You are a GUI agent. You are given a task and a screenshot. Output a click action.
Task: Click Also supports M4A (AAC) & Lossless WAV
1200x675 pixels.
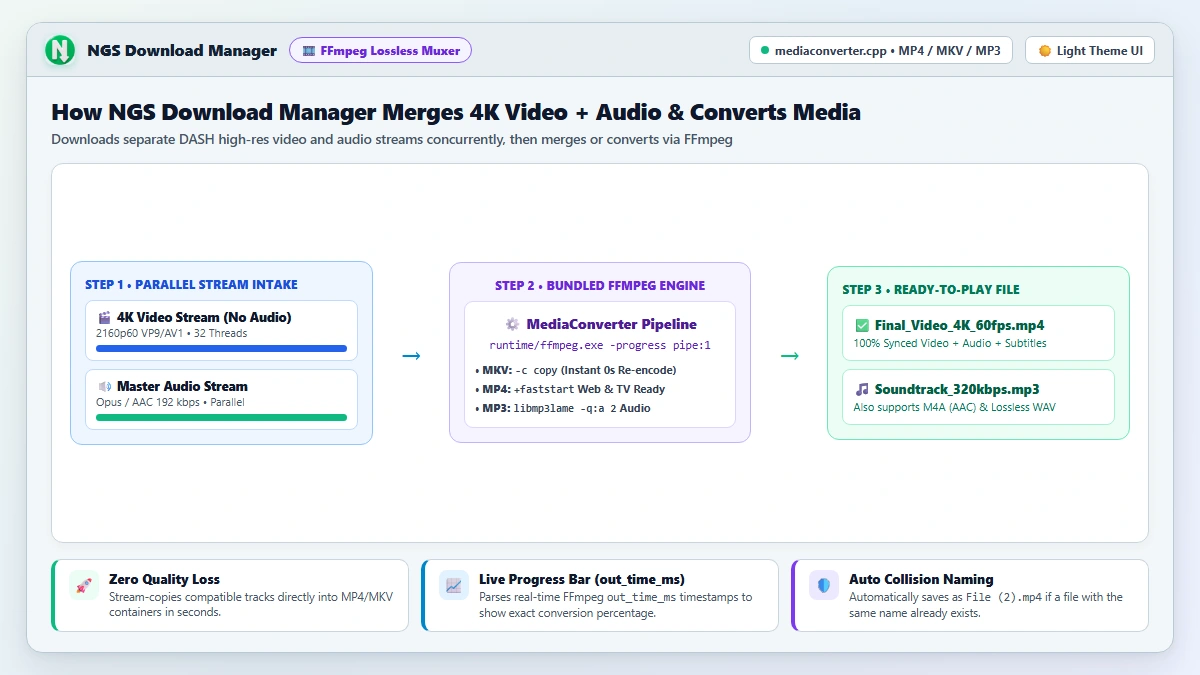tap(954, 407)
